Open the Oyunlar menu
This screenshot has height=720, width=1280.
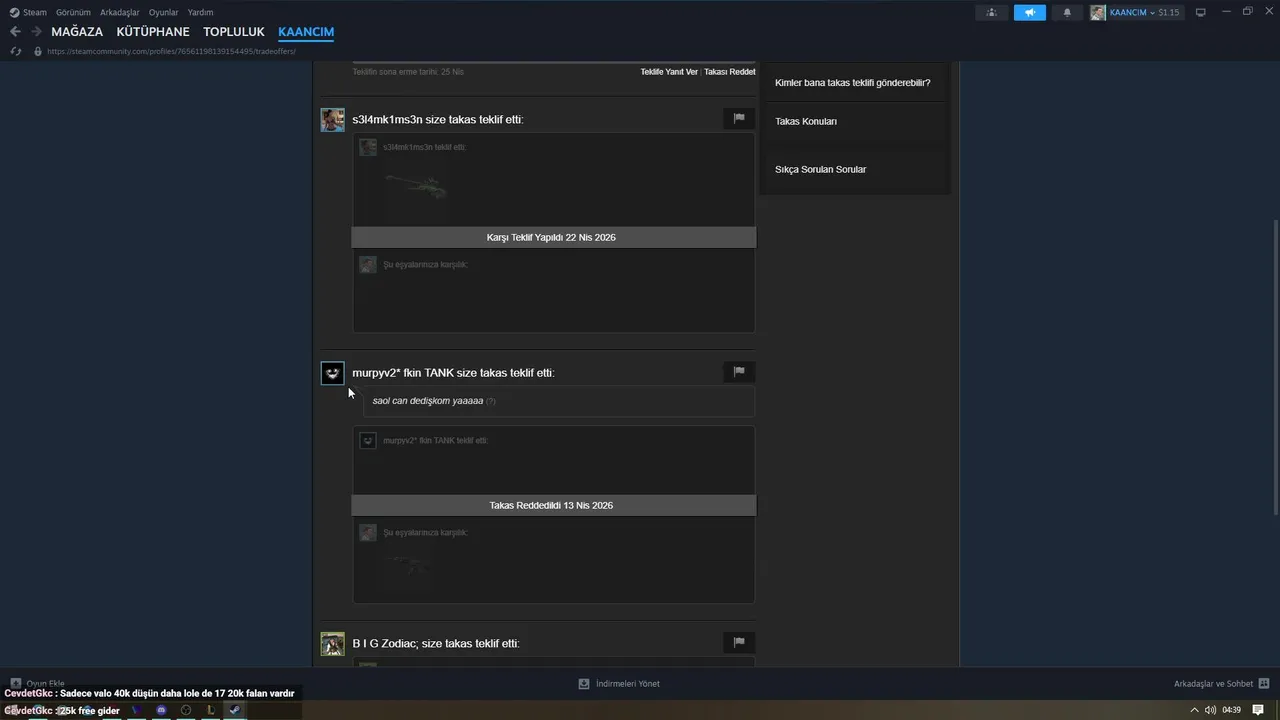click(163, 12)
